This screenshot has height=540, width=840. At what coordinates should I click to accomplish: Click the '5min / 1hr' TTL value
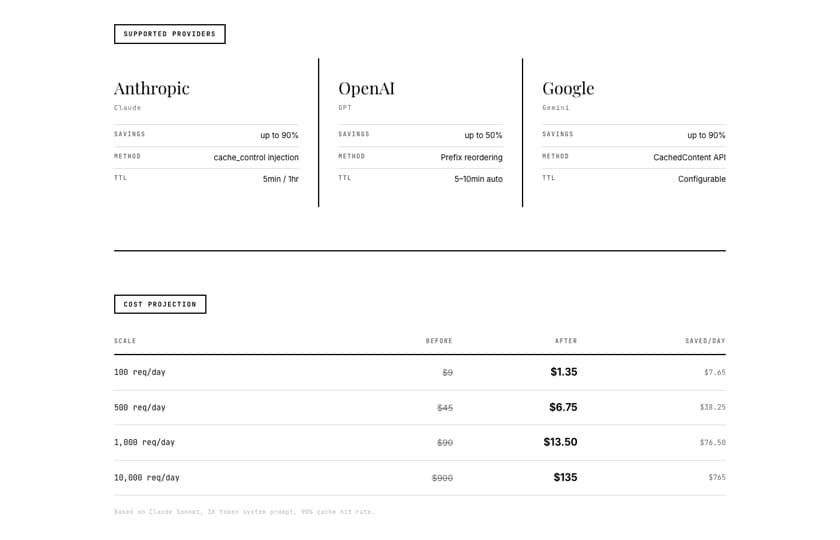pos(281,179)
